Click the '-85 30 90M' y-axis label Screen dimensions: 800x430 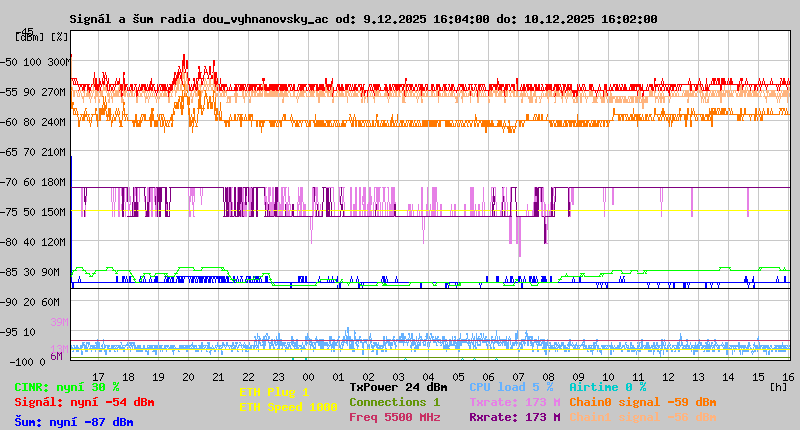pyautogui.click(x=31, y=272)
